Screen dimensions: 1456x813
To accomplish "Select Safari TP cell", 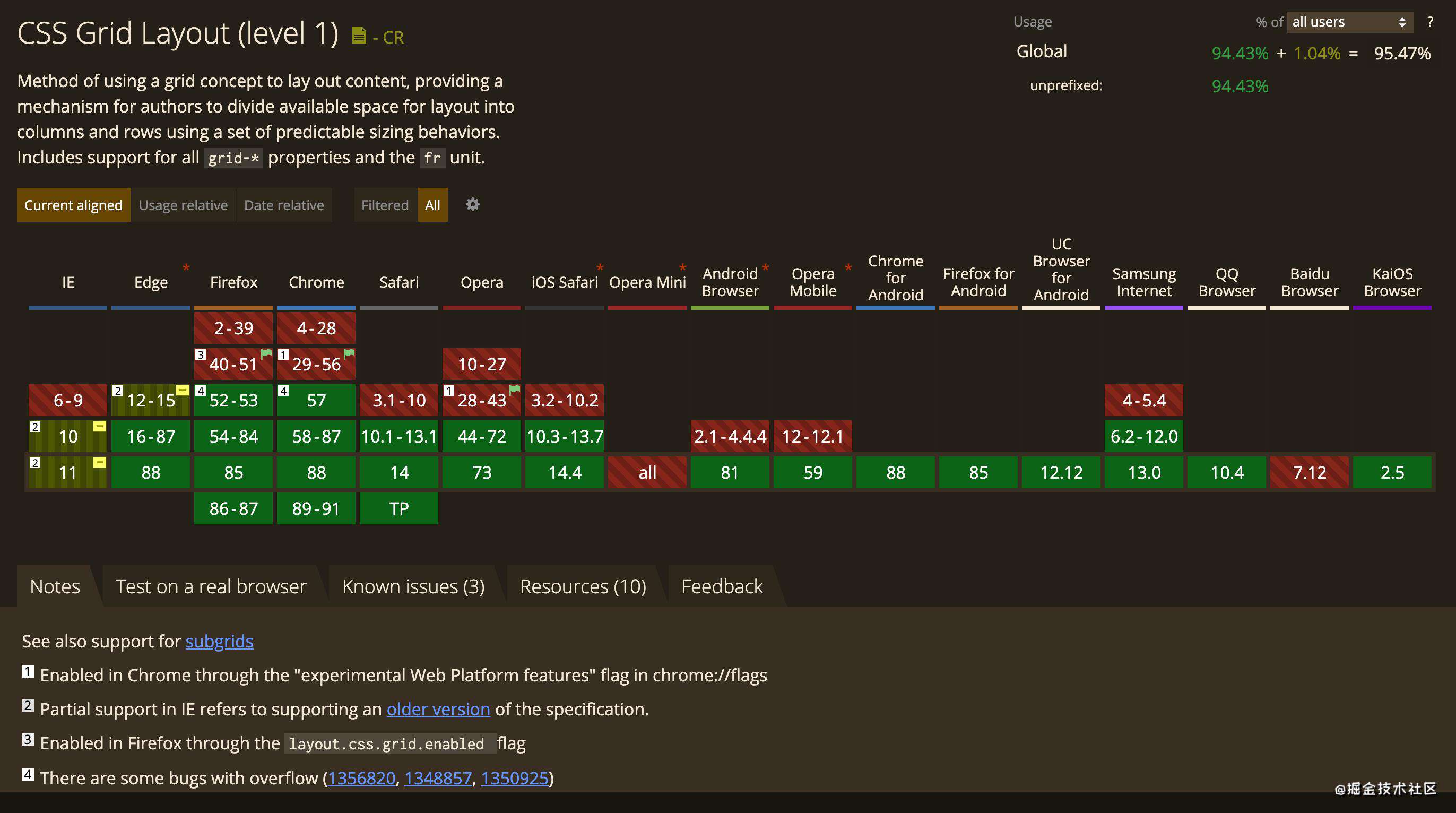I will 399,508.
